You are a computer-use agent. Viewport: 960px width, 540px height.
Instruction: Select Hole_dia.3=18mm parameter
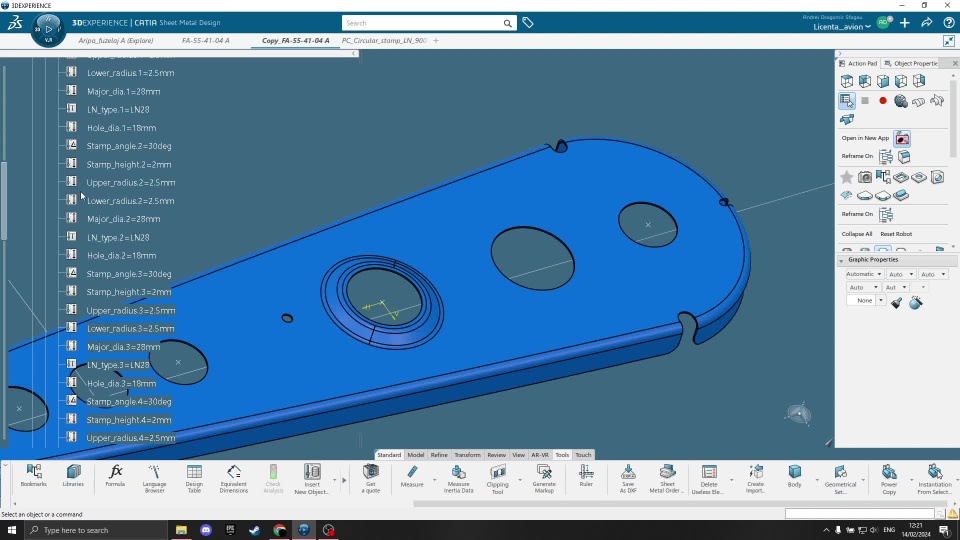click(x=121, y=383)
